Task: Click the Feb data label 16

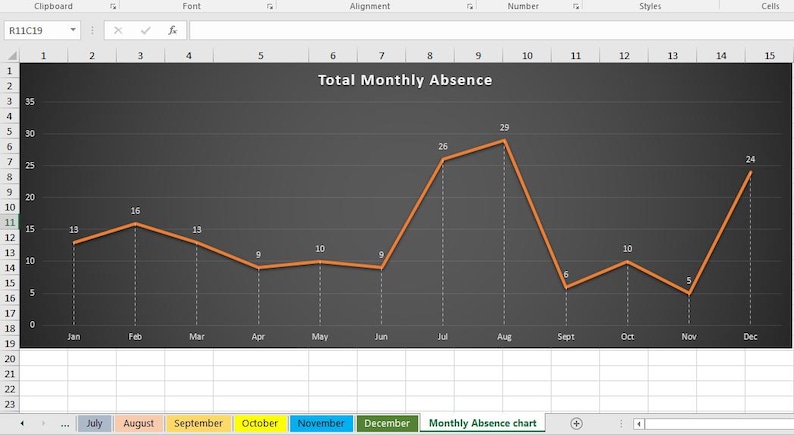Action: 135,211
